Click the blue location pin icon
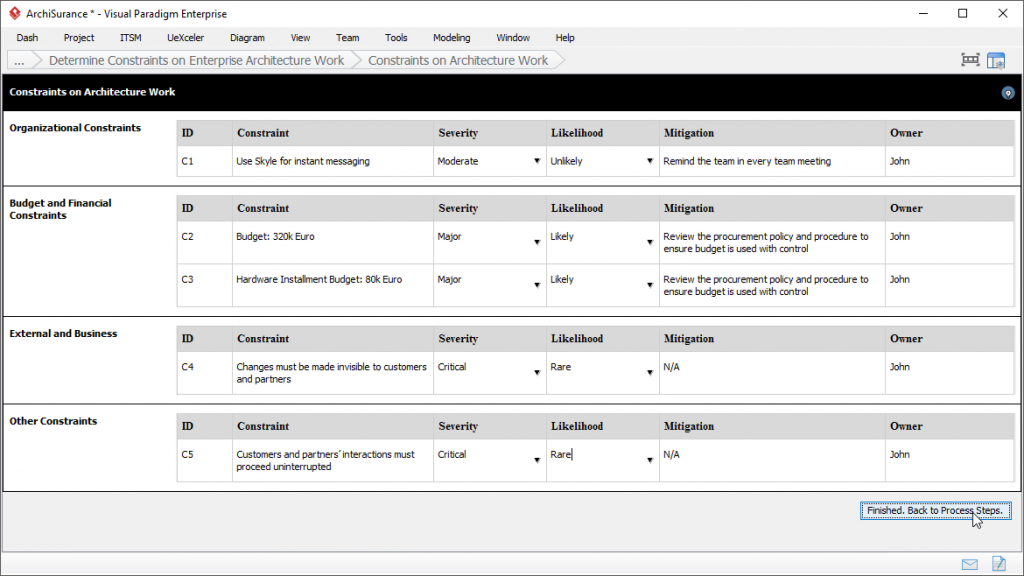1024x576 pixels. [1007, 93]
